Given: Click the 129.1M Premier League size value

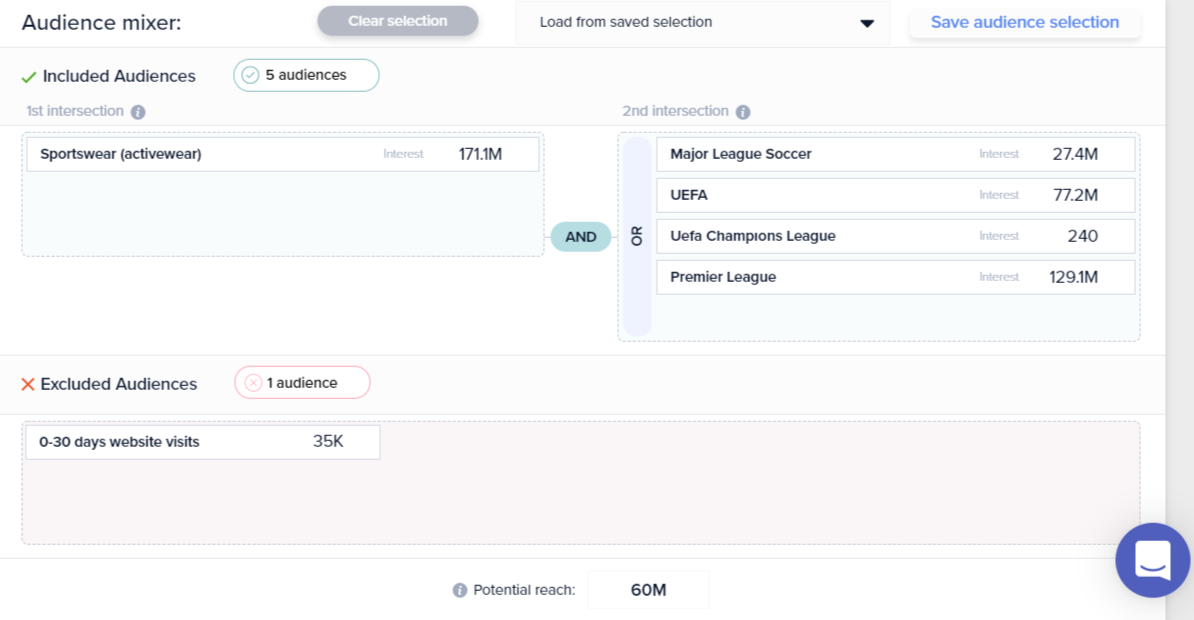Looking at the screenshot, I should (1074, 277).
